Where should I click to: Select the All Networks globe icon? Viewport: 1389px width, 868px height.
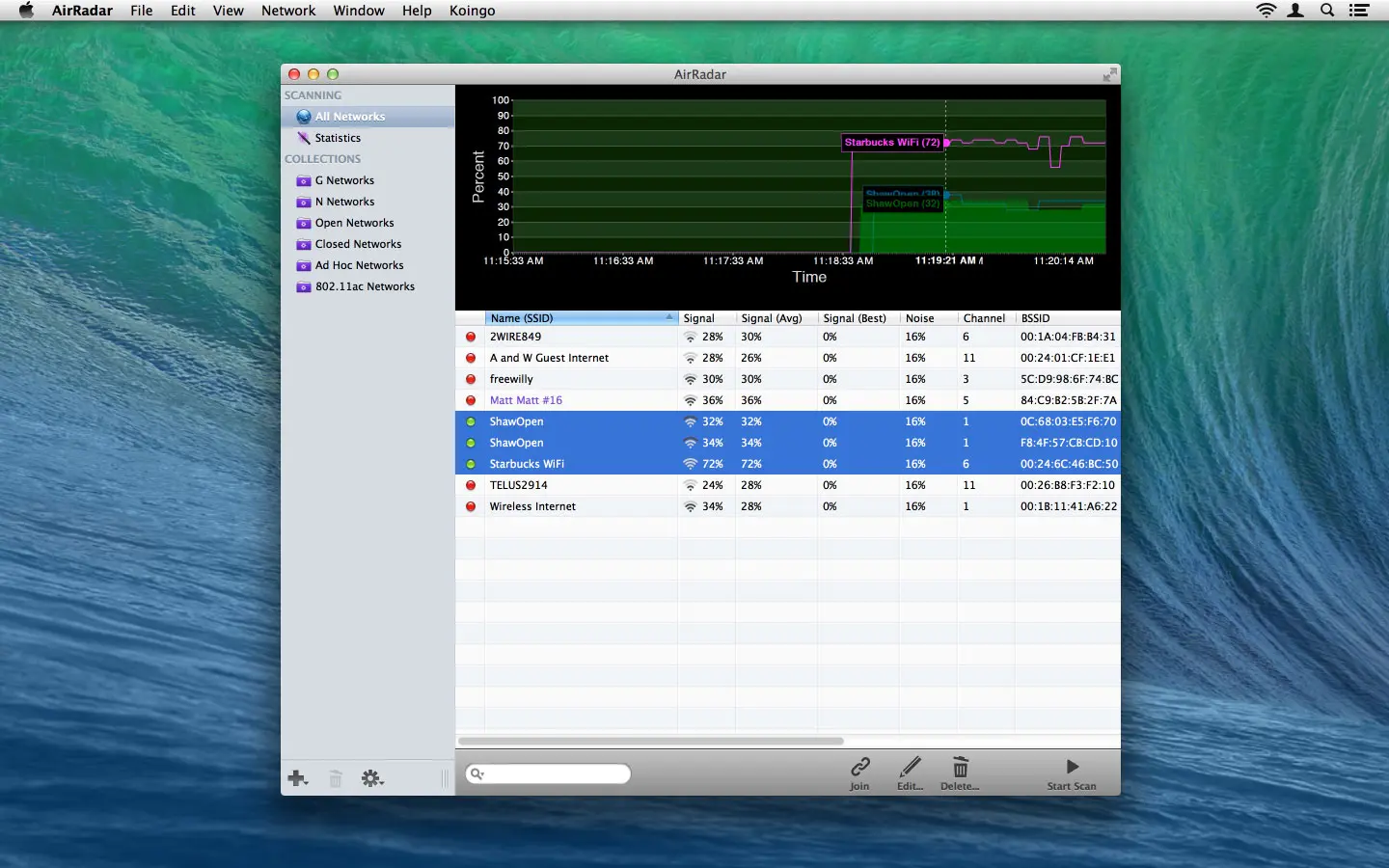304,116
